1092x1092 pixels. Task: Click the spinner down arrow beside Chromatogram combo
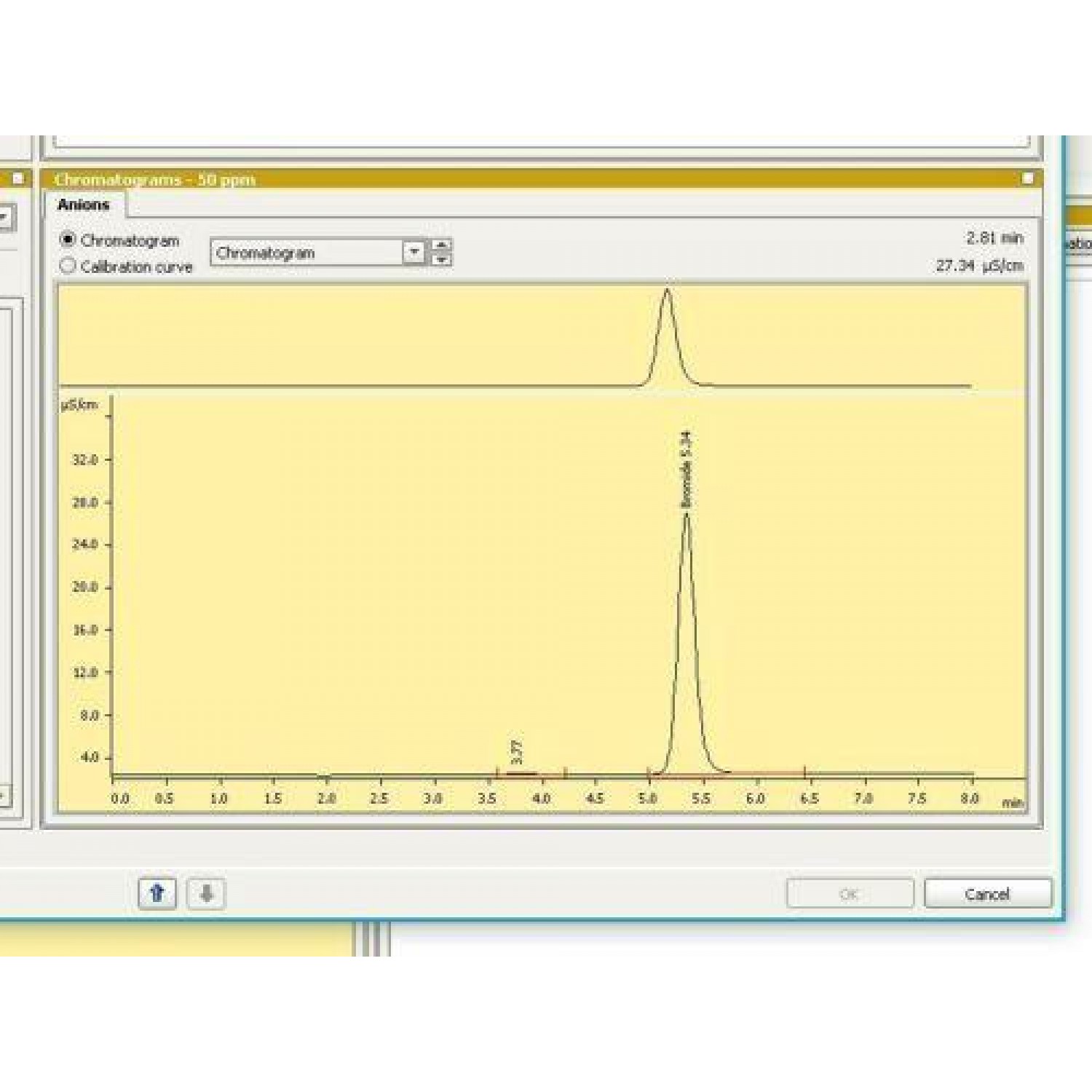point(441,260)
